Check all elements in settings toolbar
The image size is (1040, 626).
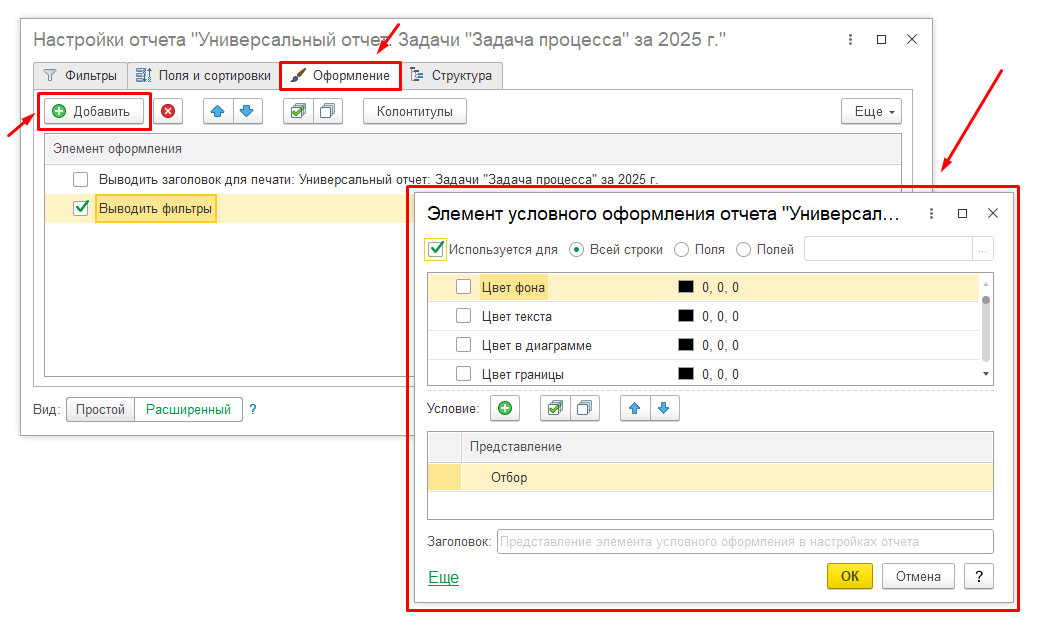pos(298,111)
